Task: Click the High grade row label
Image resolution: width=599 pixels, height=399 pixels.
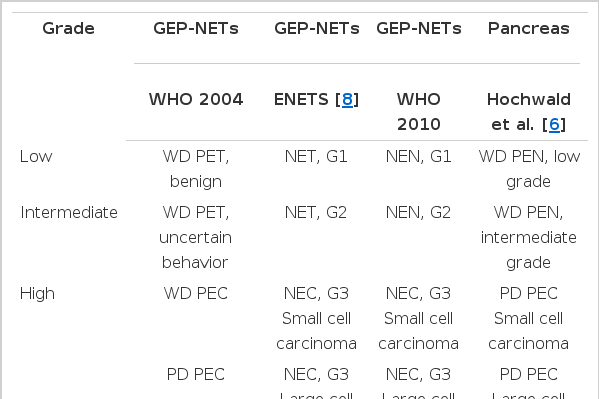Action: pos(37,294)
